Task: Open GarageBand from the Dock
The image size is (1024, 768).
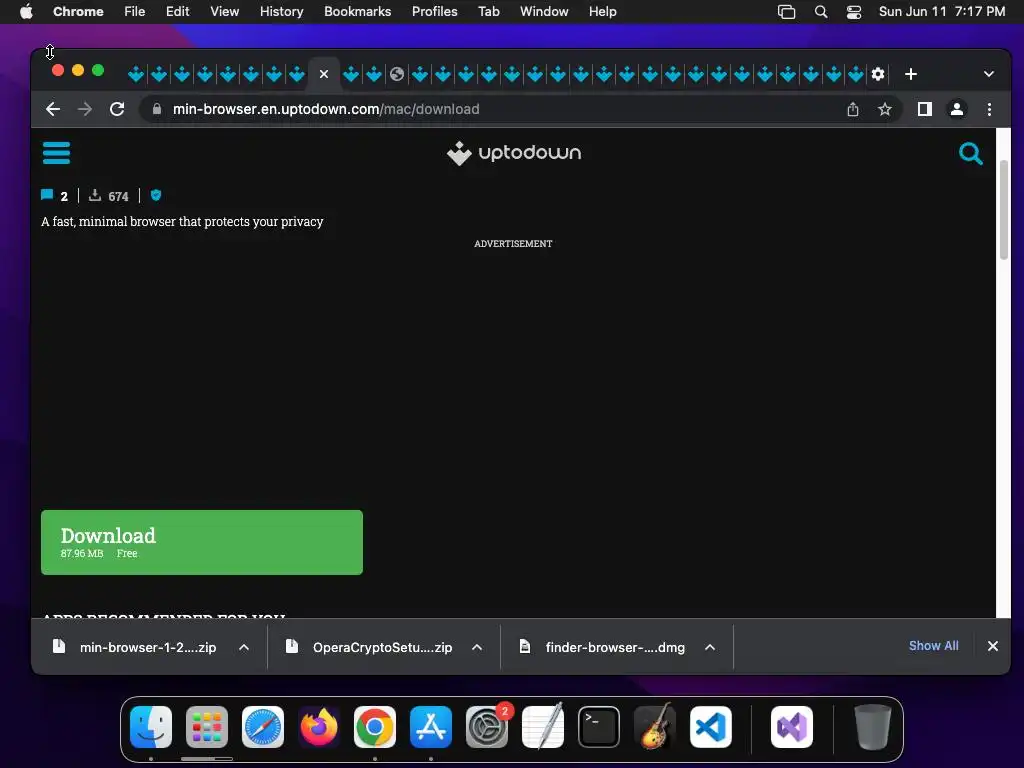Action: point(655,727)
